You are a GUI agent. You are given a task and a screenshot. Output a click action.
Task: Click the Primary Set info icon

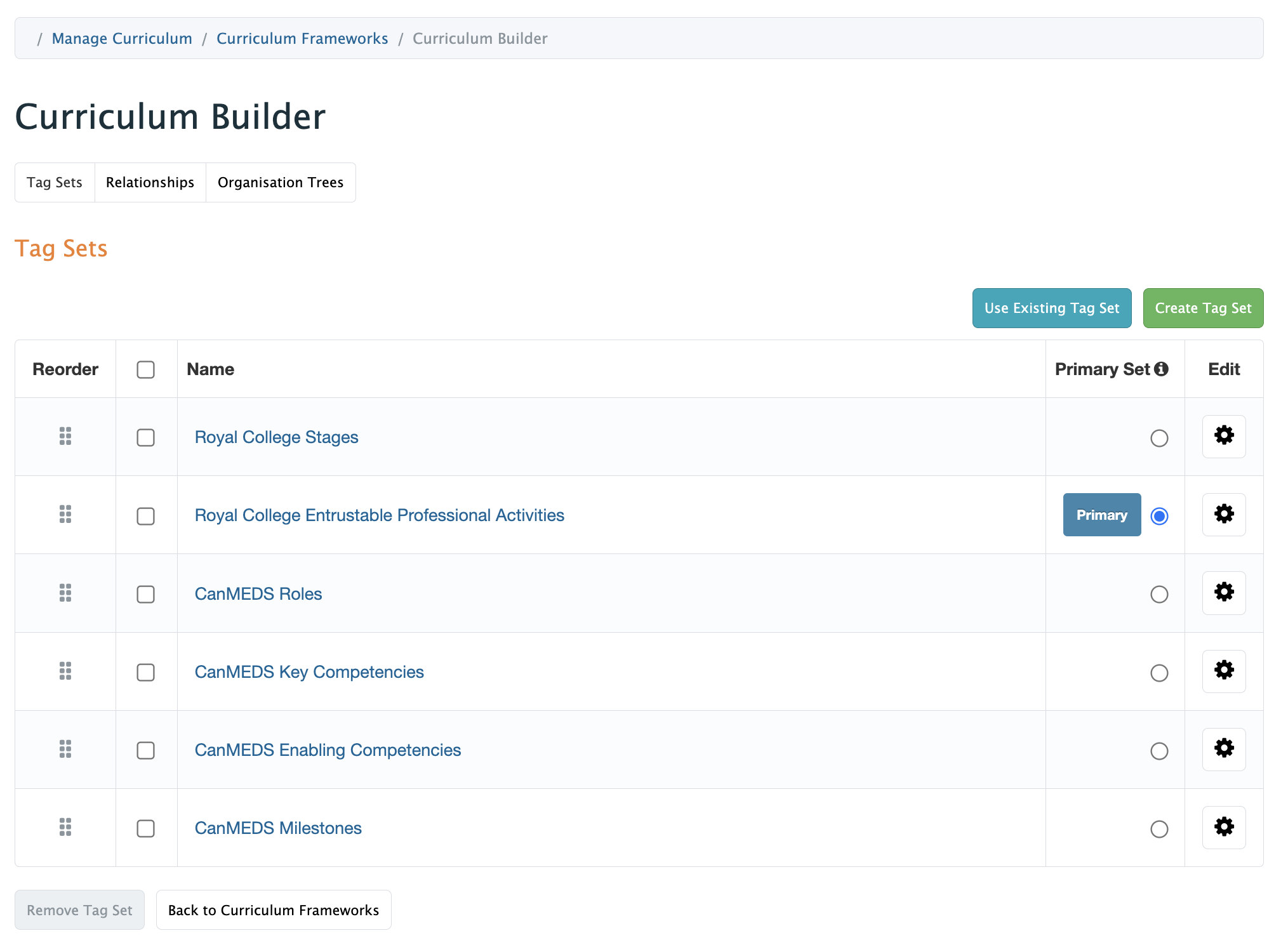pos(1162,369)
